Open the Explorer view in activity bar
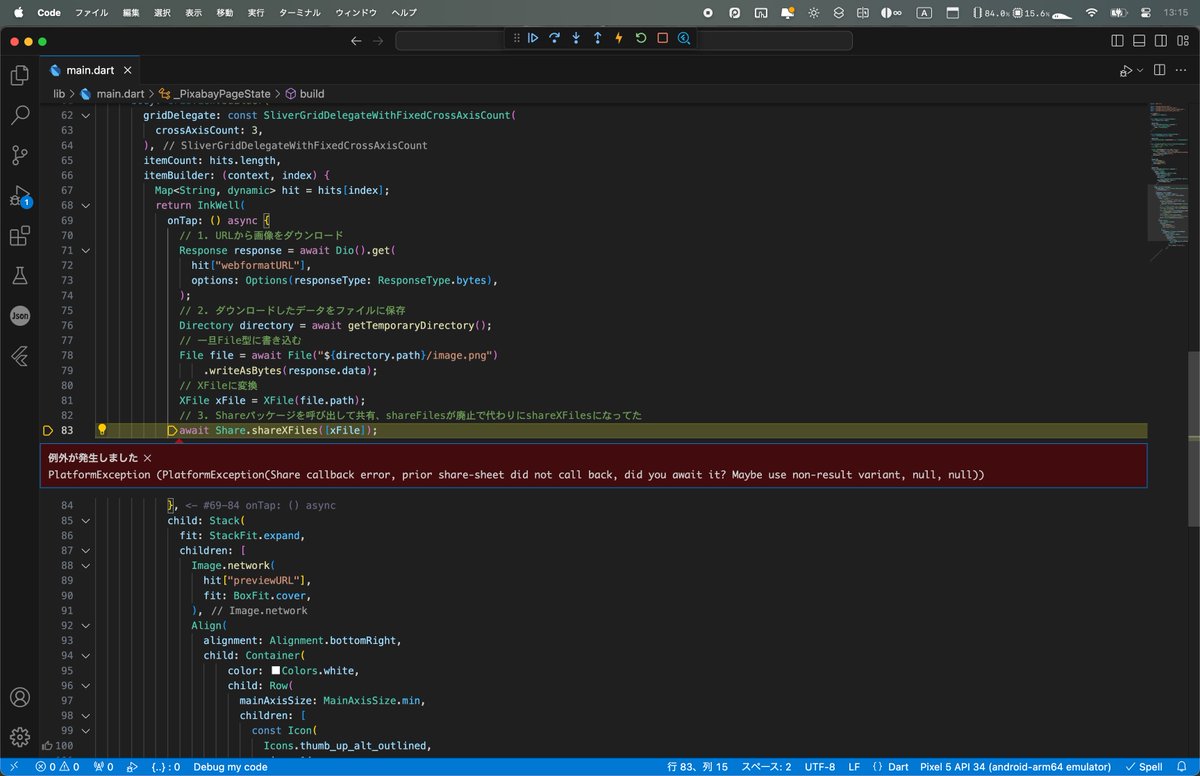Image resolution: width=1200 pixels, height=776 pixels. coord(19,75)
